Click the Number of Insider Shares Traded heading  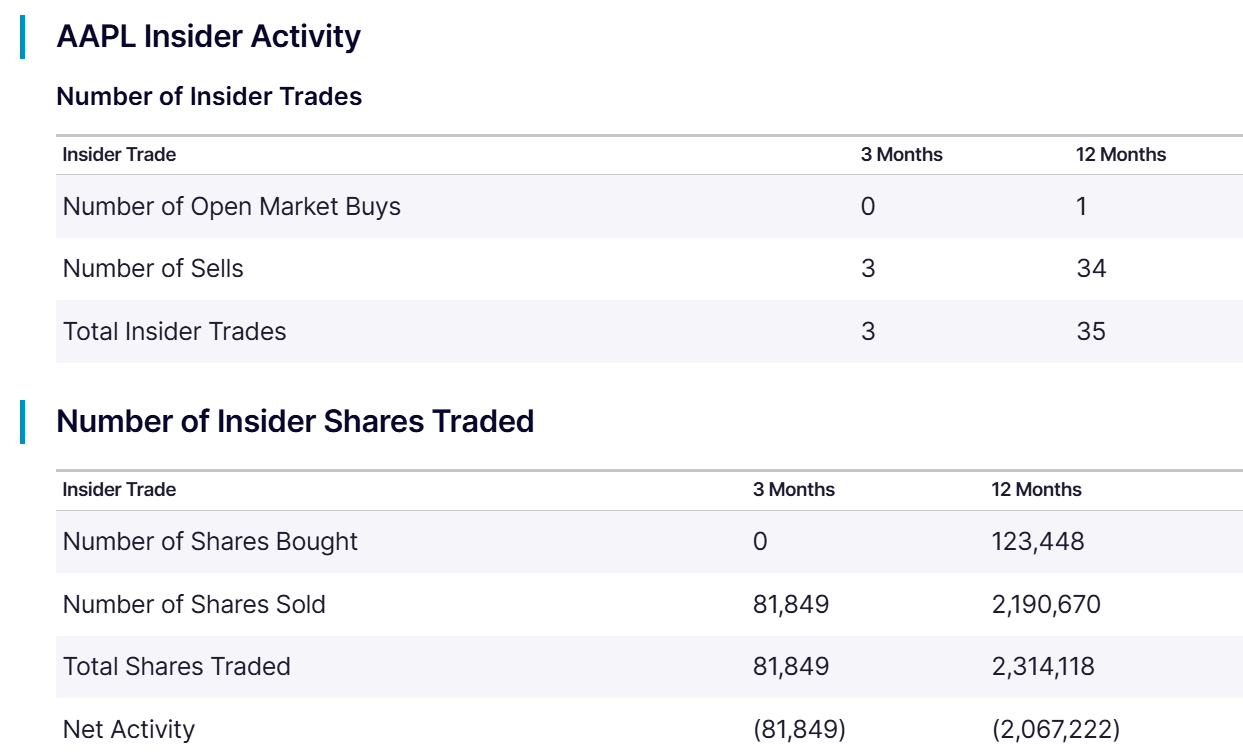[295, 422]
